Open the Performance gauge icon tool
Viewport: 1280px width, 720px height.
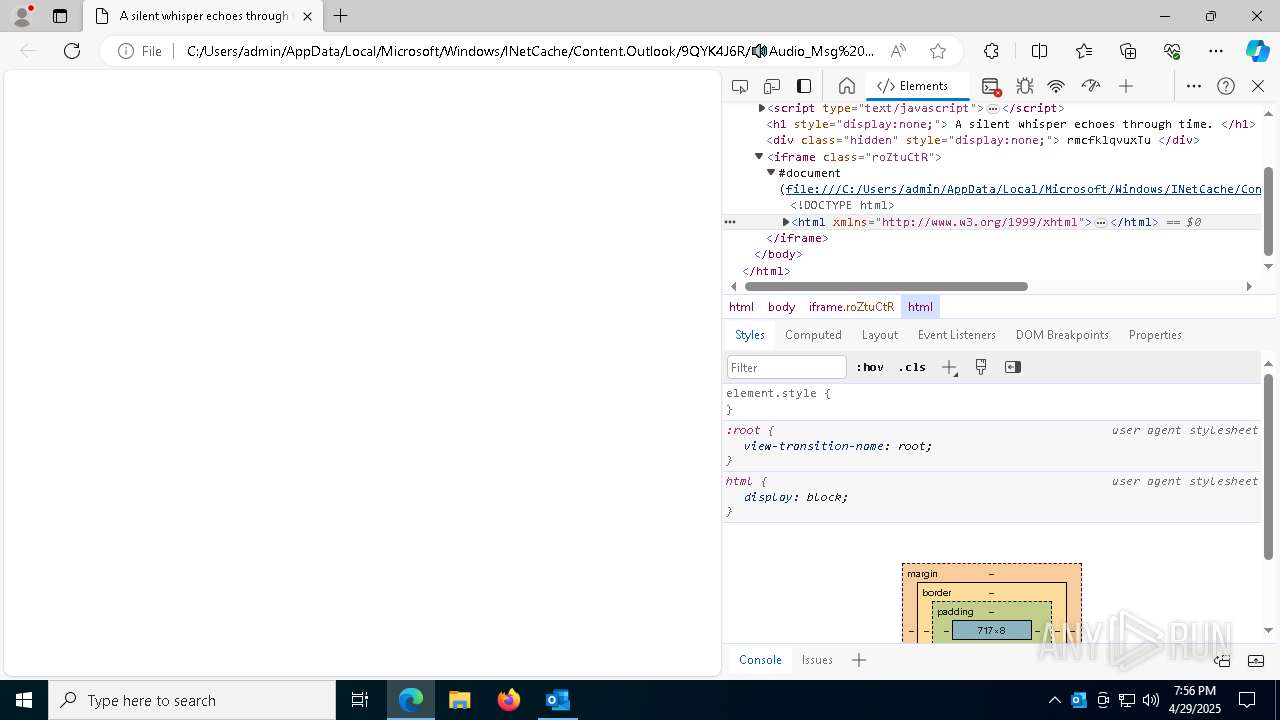(1091, 86)
